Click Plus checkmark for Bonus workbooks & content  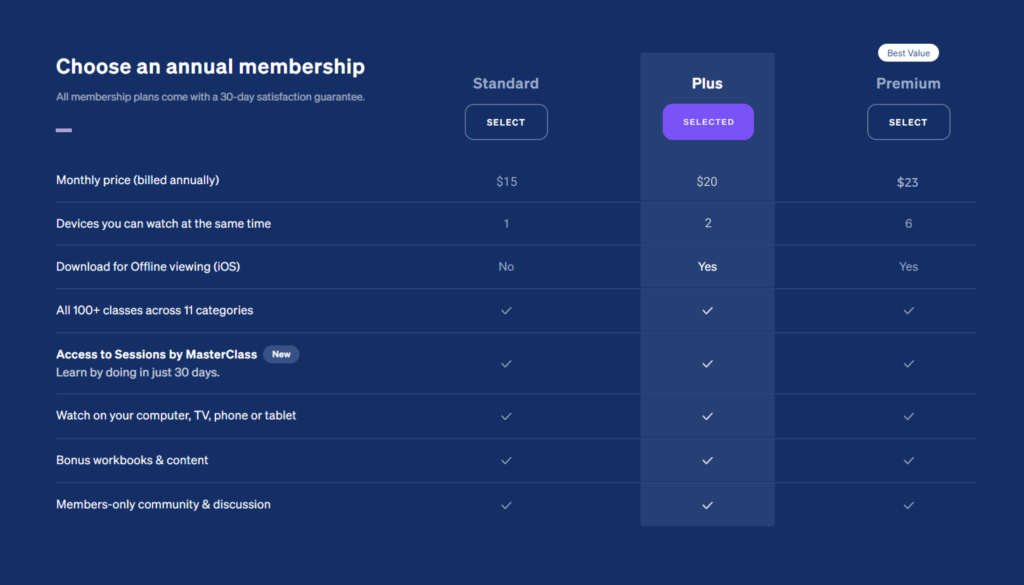tap(707, 460)
